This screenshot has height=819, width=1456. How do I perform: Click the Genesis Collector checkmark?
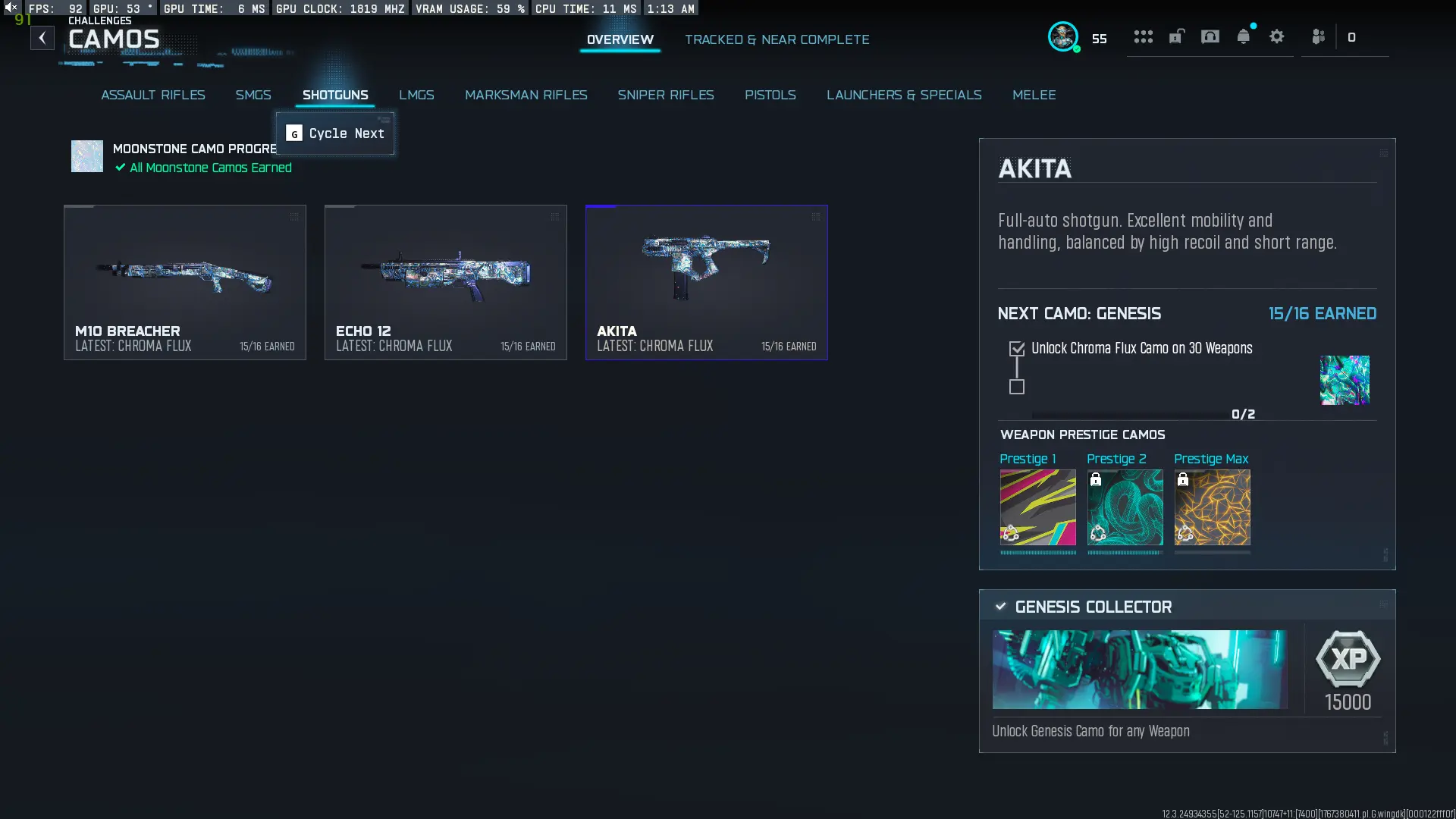(x=1001, y=607)
